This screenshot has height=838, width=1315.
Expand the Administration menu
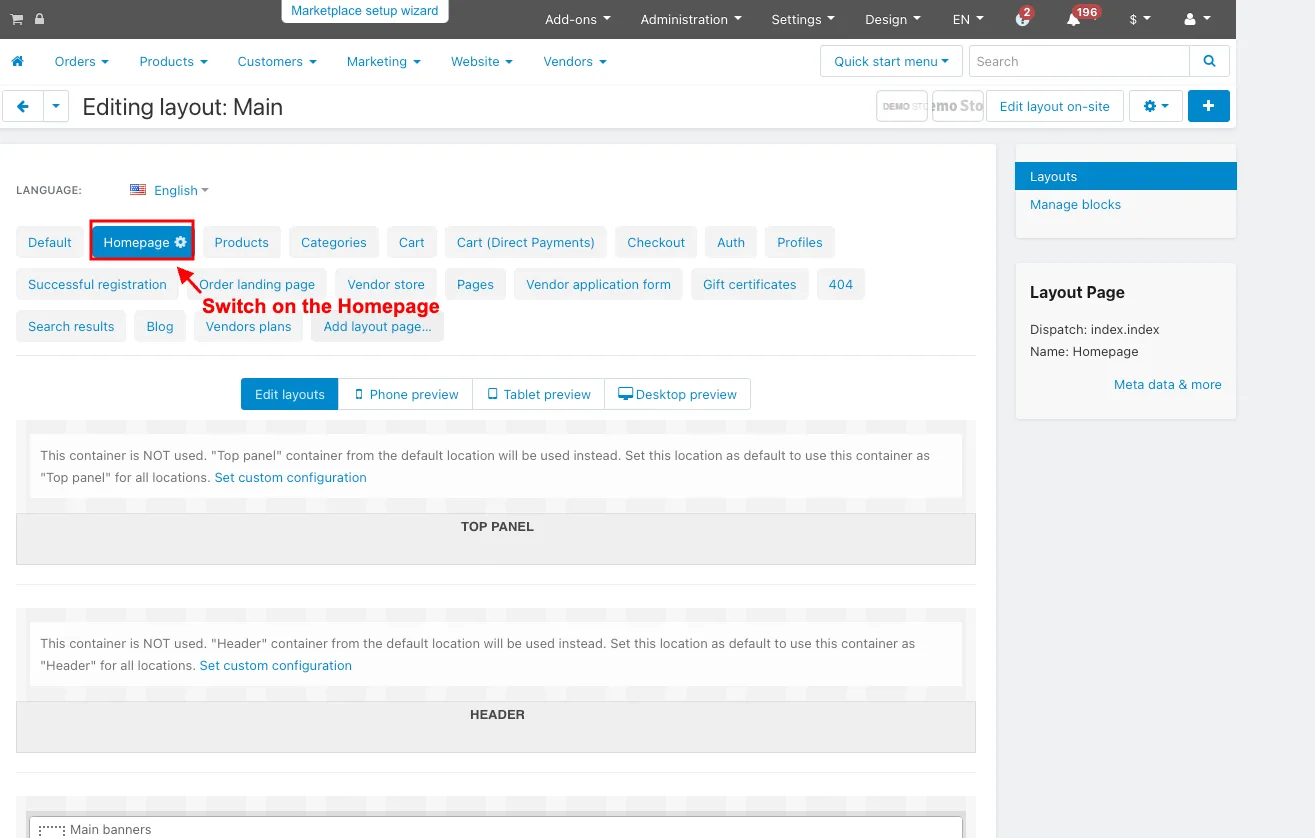(691, 19)
